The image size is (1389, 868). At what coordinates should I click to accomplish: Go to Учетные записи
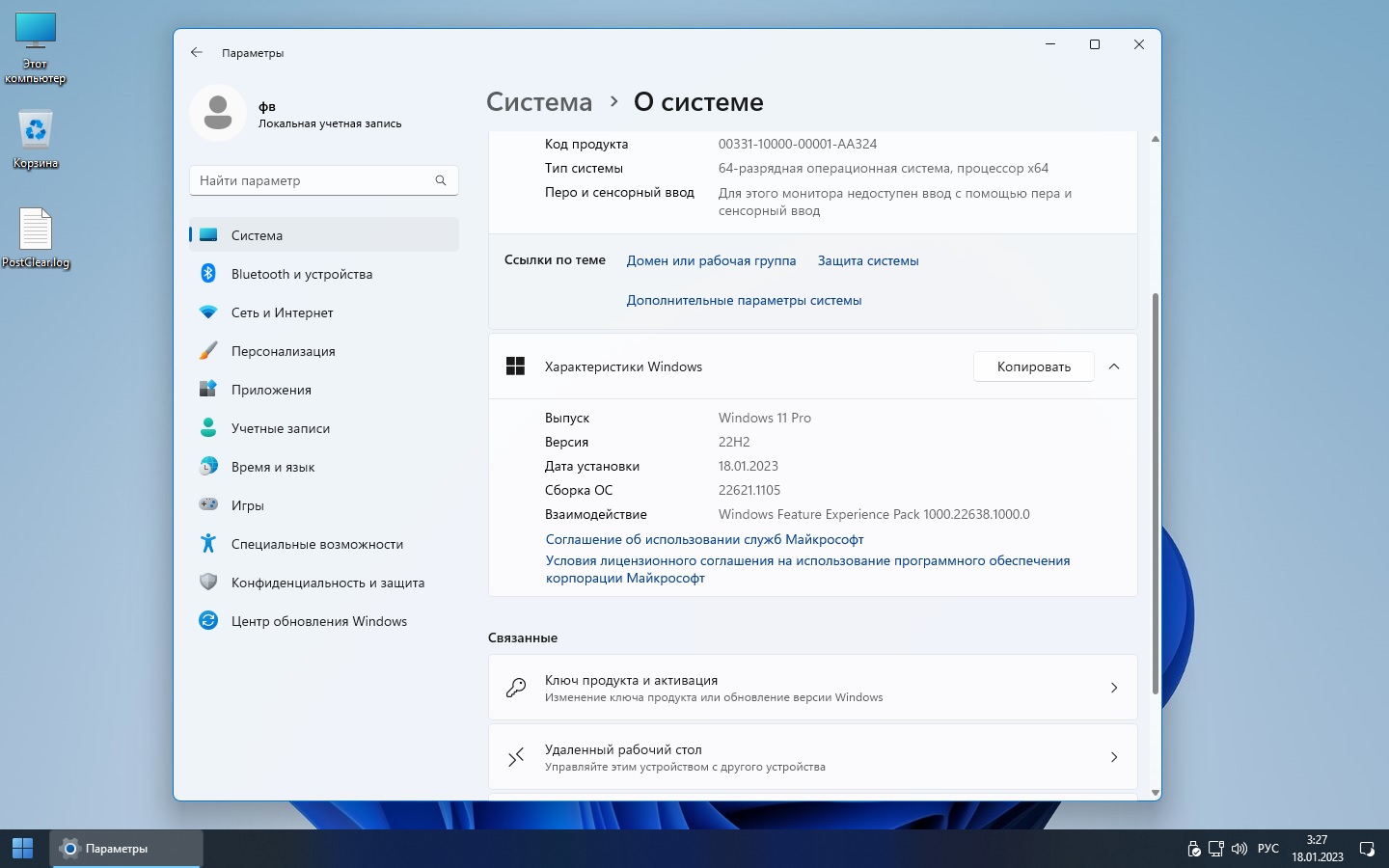coord(324,428)
